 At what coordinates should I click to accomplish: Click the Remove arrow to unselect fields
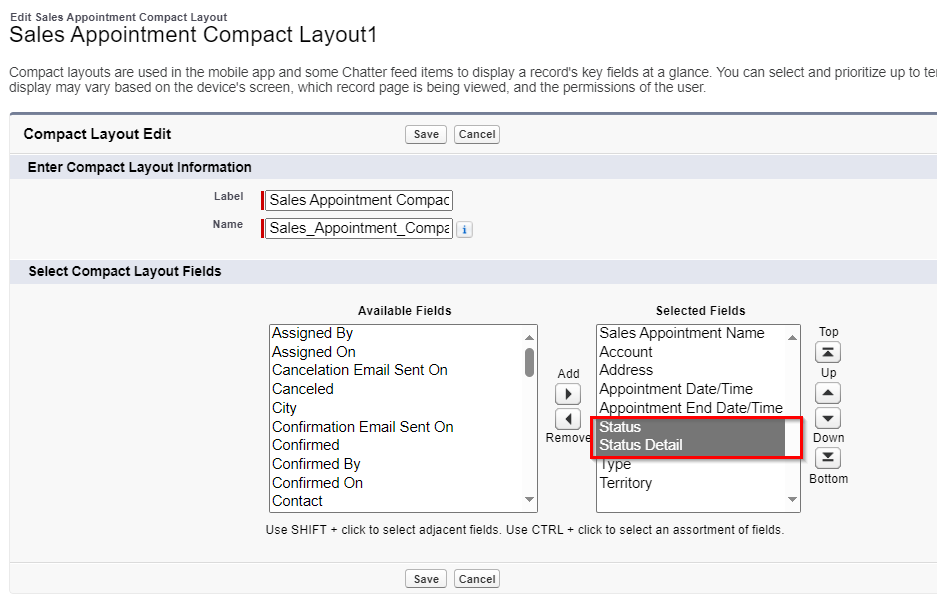(567, 418)
